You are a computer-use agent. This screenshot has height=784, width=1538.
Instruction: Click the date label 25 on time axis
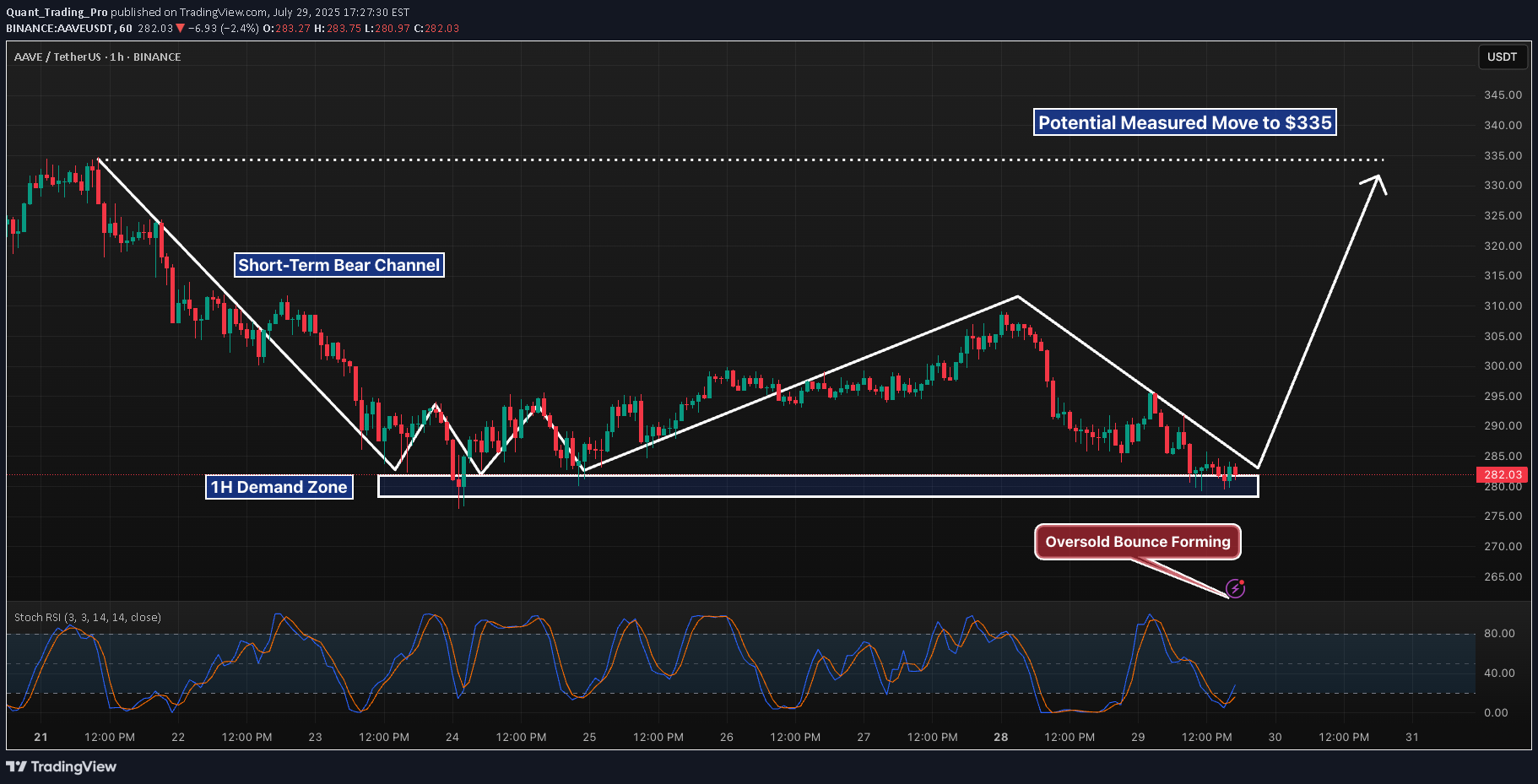coord(589,737)
